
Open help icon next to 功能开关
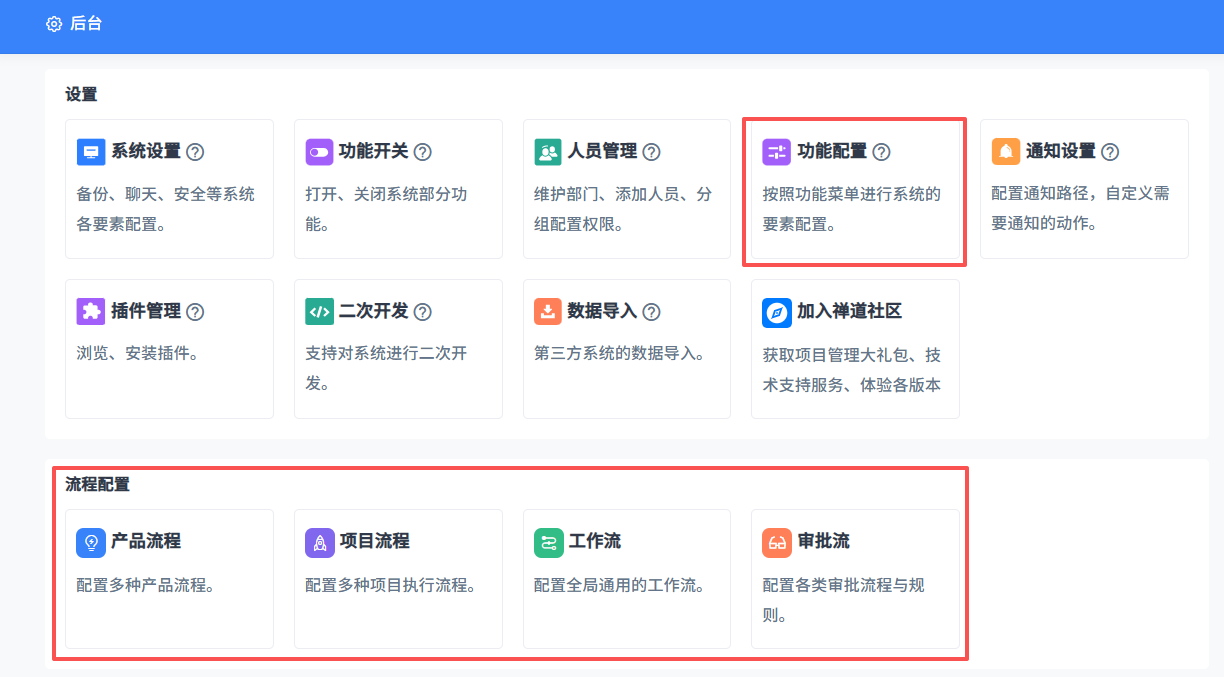coord(423,152)
